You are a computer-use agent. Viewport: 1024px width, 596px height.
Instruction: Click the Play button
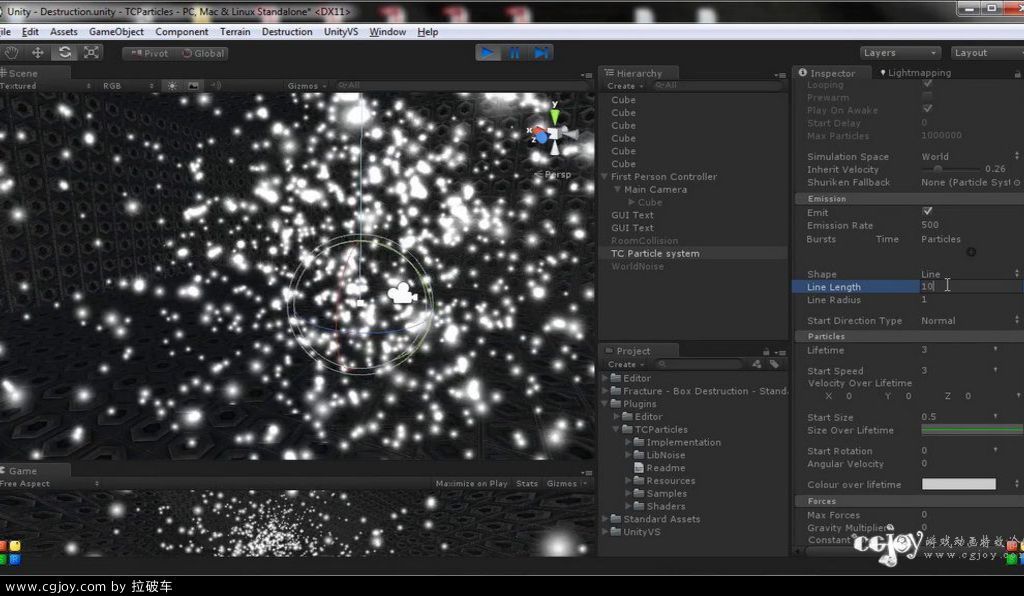[x=487, y=53]
